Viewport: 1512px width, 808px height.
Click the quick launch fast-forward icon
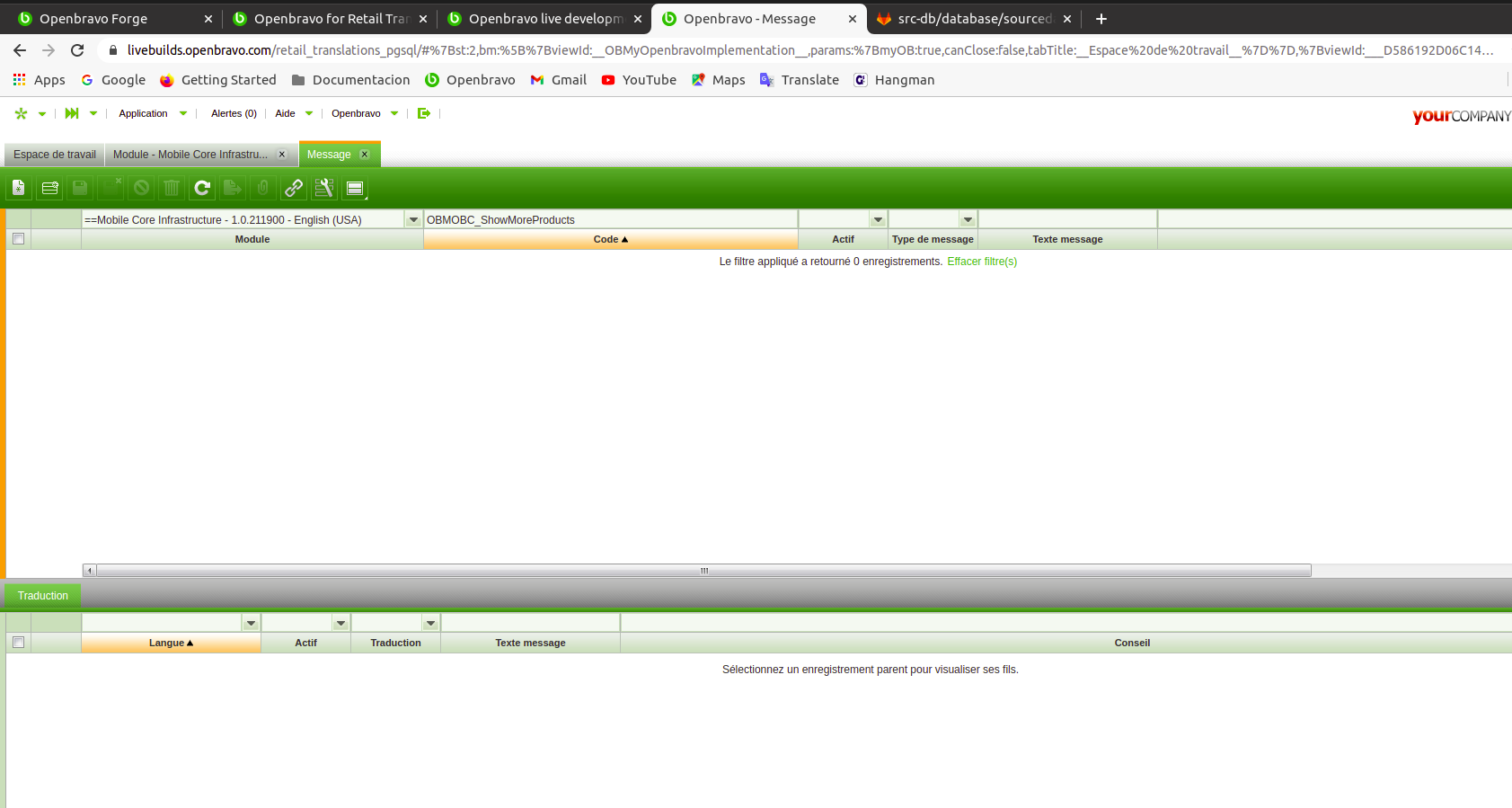pyautogui.click(x=72, y=113)
